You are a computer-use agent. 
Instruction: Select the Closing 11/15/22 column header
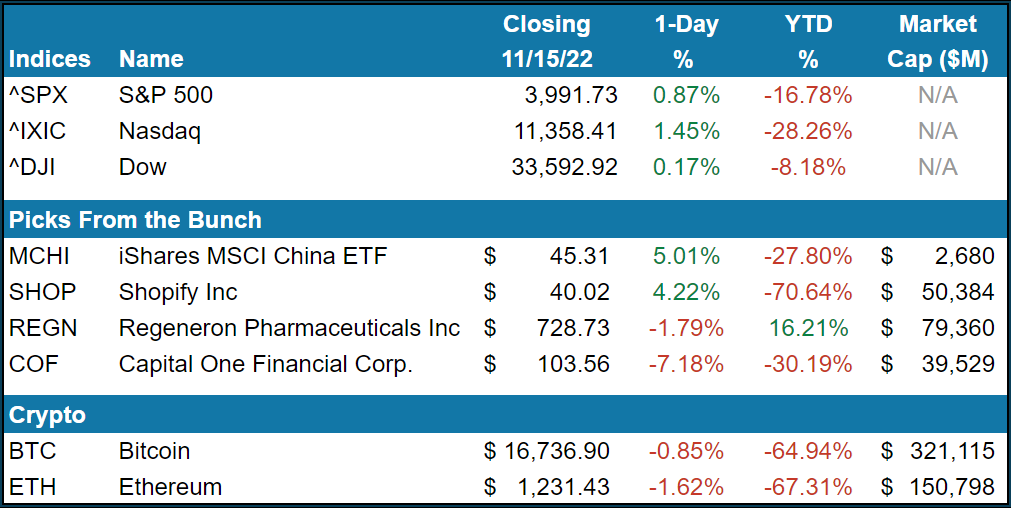pos(547,41)
